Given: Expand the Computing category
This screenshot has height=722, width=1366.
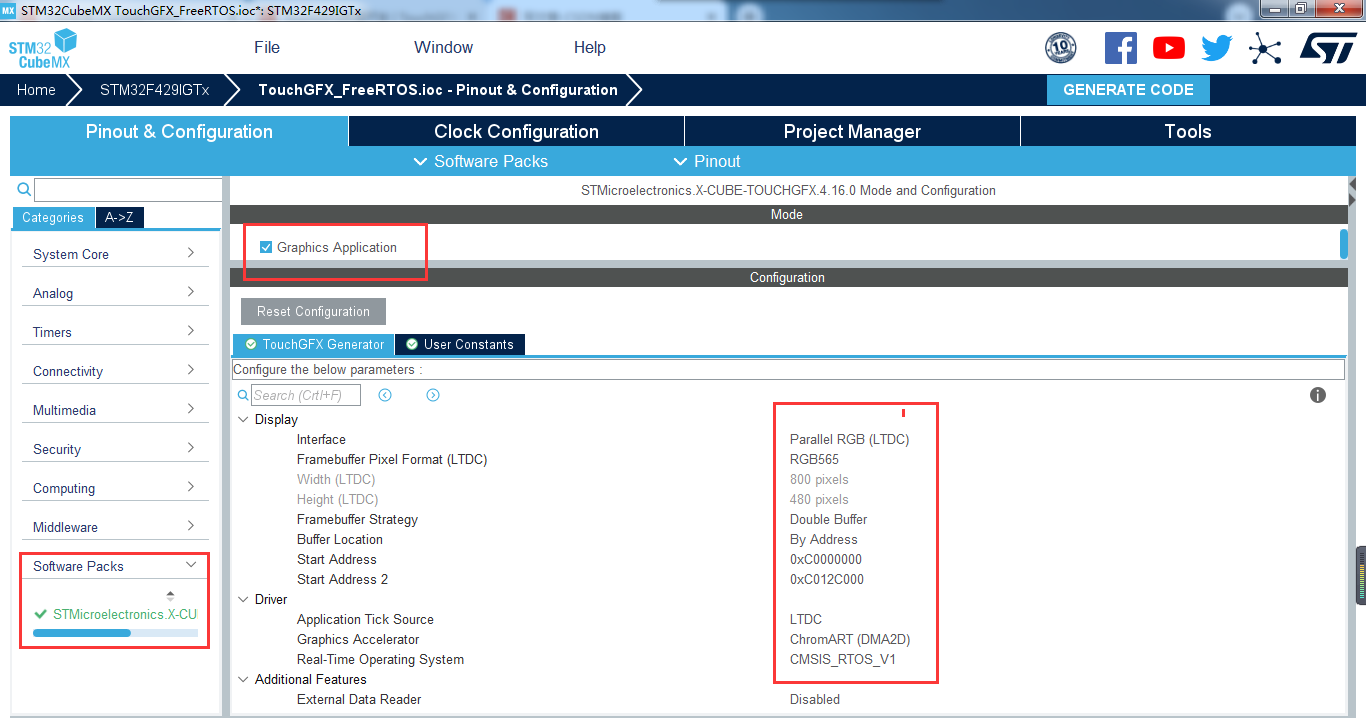Looking at the screenshot, I should coord(115,488).
